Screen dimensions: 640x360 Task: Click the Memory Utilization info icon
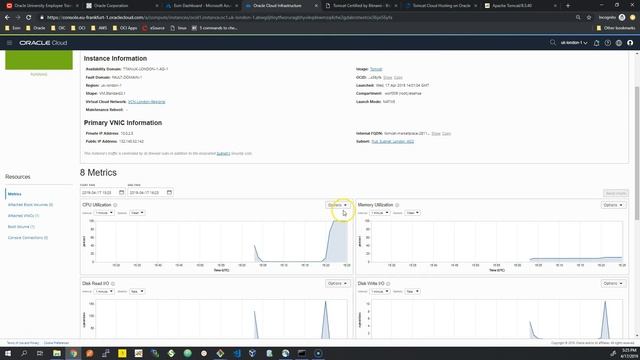pyautogui.click(x=397, y=205)
